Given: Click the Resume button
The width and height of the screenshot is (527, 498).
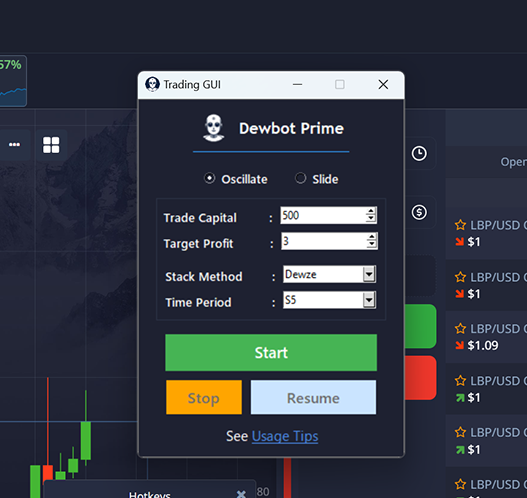Looking at the screenshot, I should tap(313, 397).
